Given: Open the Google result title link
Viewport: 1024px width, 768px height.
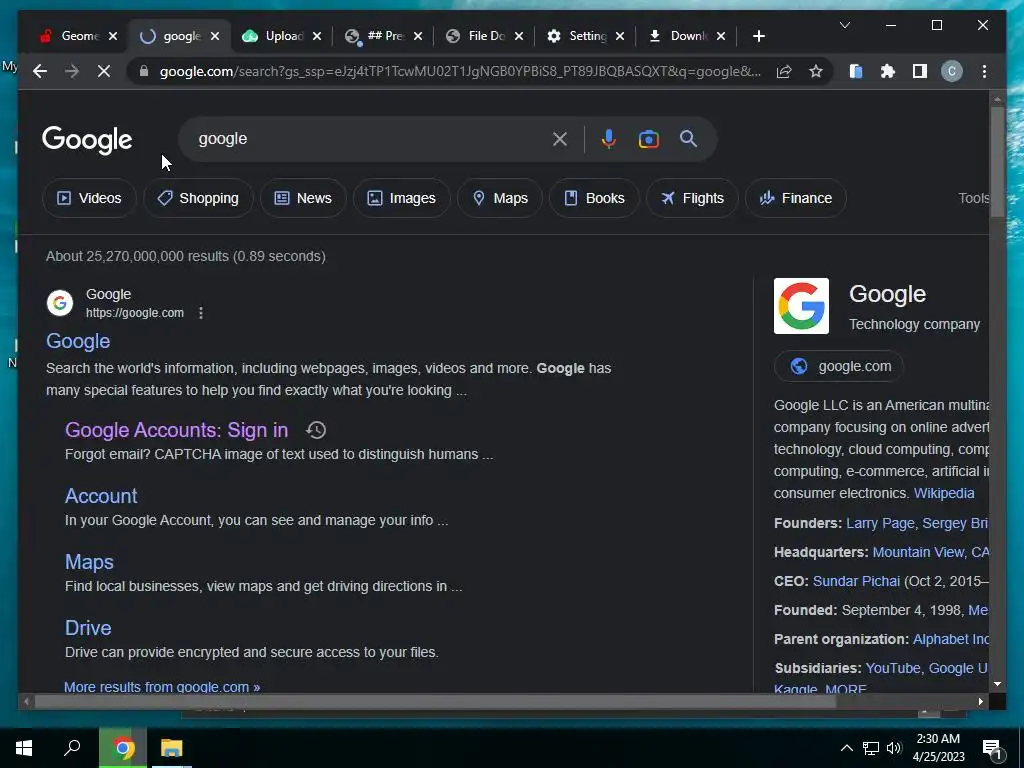Looking at the screenshot, I should [x=78, y=341].
